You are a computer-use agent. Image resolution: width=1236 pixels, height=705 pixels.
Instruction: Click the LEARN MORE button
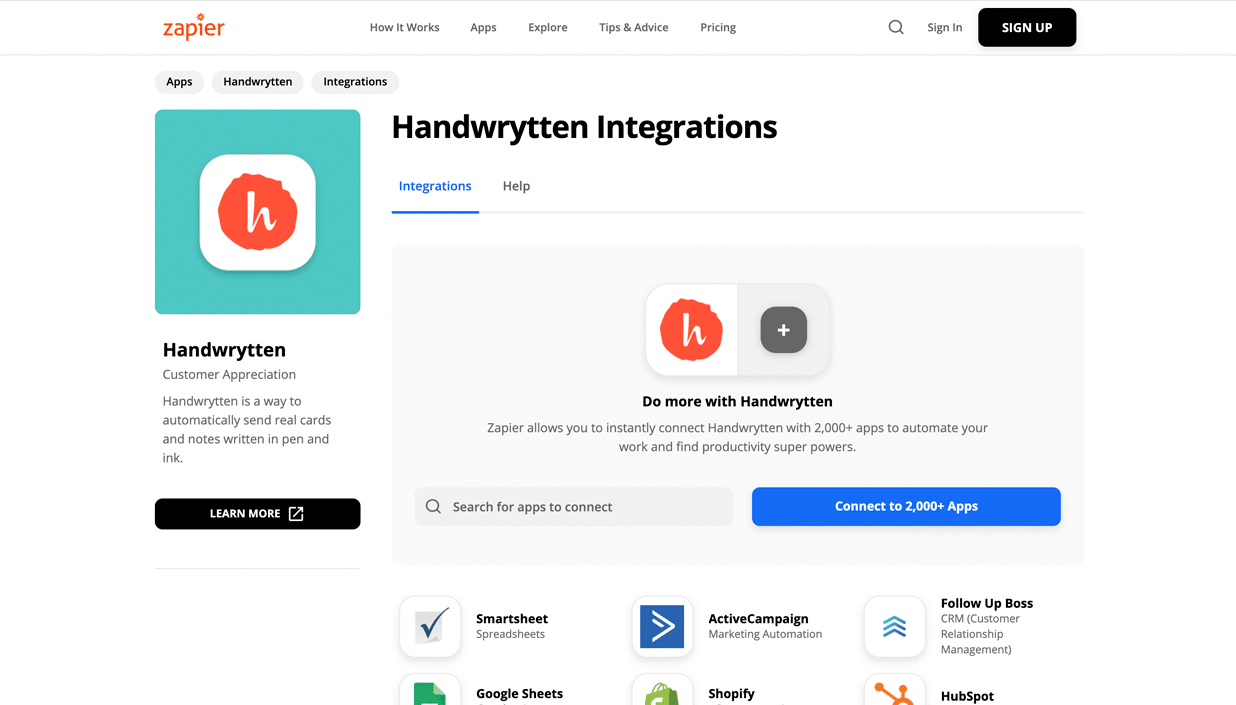(x=257, y=514)
